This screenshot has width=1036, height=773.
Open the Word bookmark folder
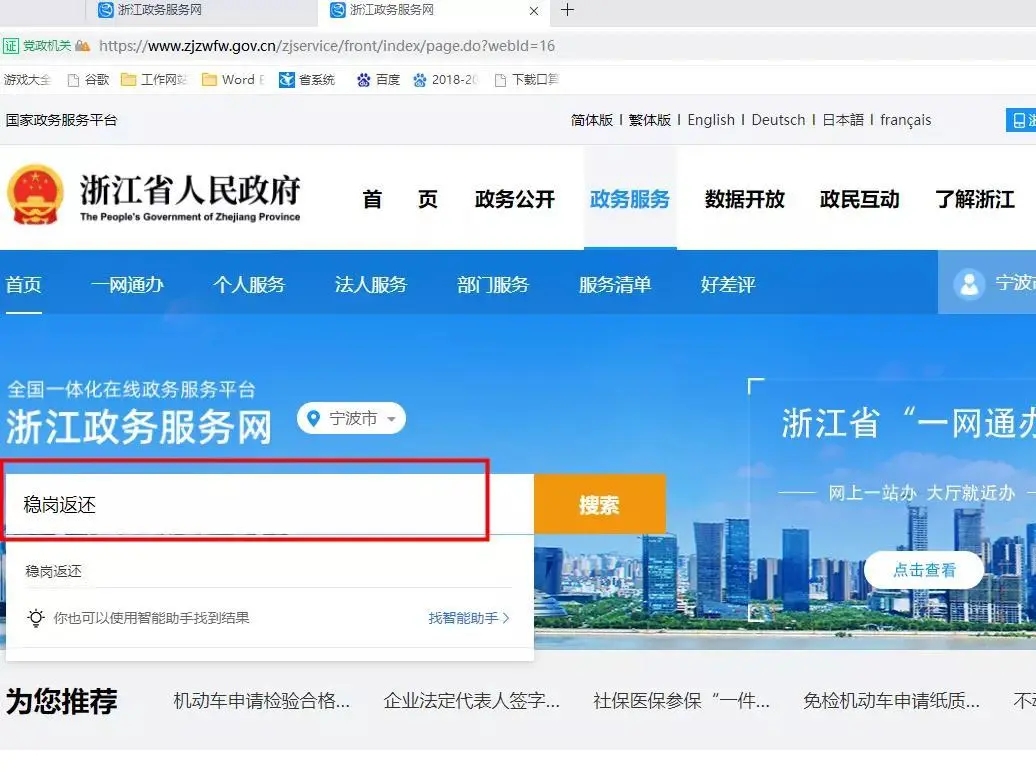[233, 80]
